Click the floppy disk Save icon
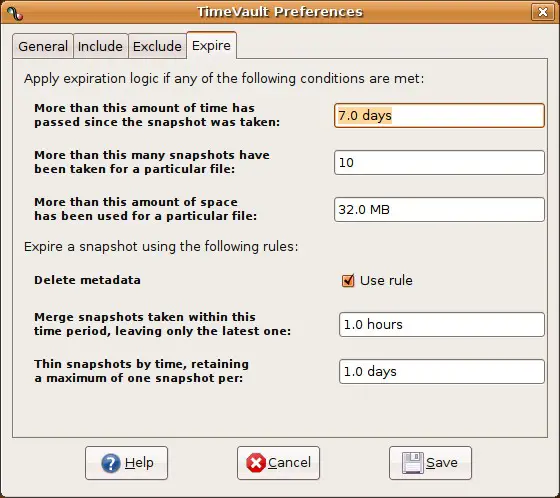 413,463
